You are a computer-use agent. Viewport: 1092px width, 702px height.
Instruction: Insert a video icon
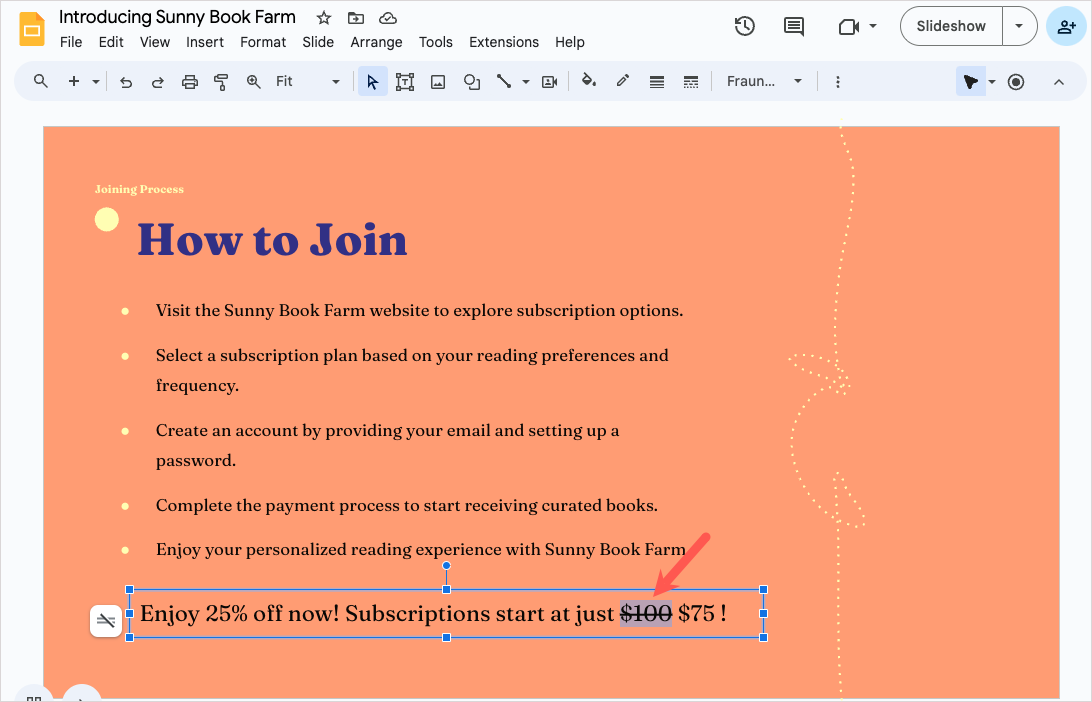tap(550, 82)
